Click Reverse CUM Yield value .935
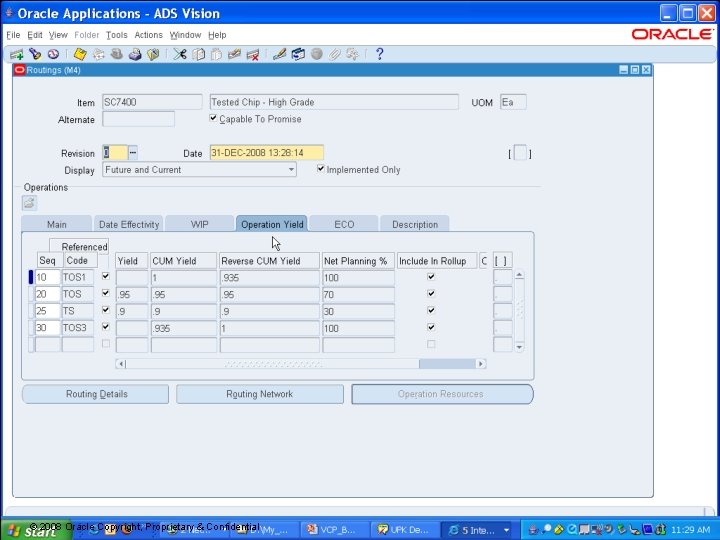This screenshot has width=720, height=540. coord(269,277)
